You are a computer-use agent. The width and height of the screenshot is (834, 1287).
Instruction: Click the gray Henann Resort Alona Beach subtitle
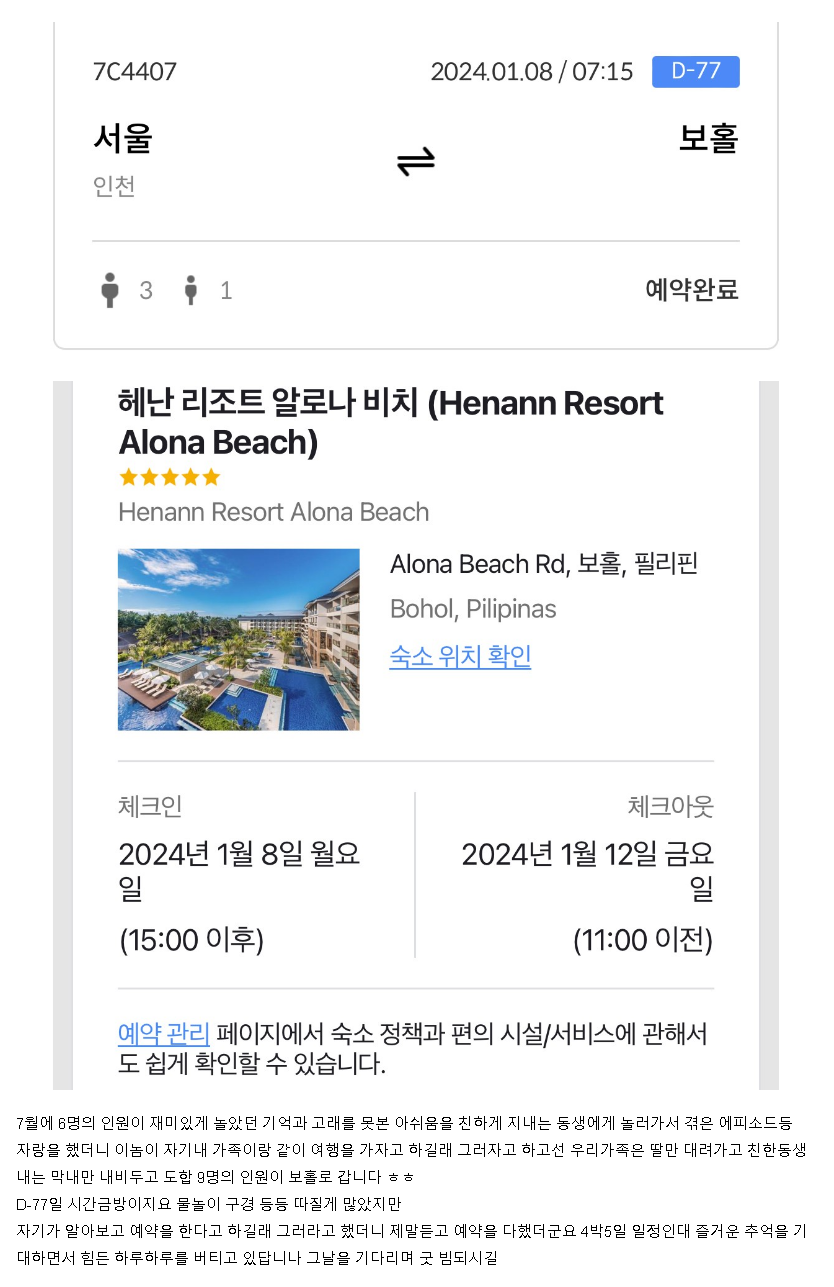273,512
